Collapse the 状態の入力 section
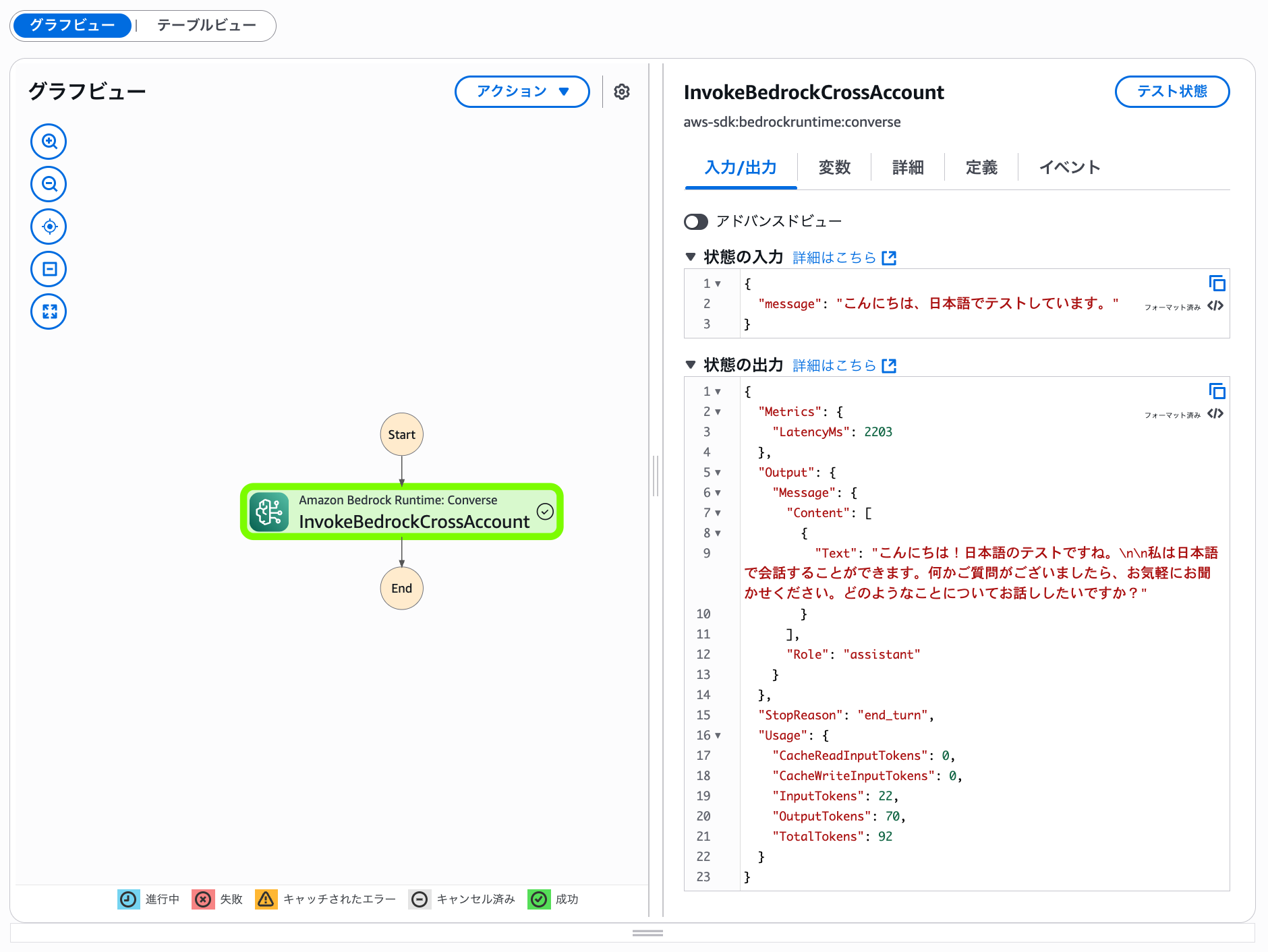The image size is (1268, 952). (x=690, y=257)
